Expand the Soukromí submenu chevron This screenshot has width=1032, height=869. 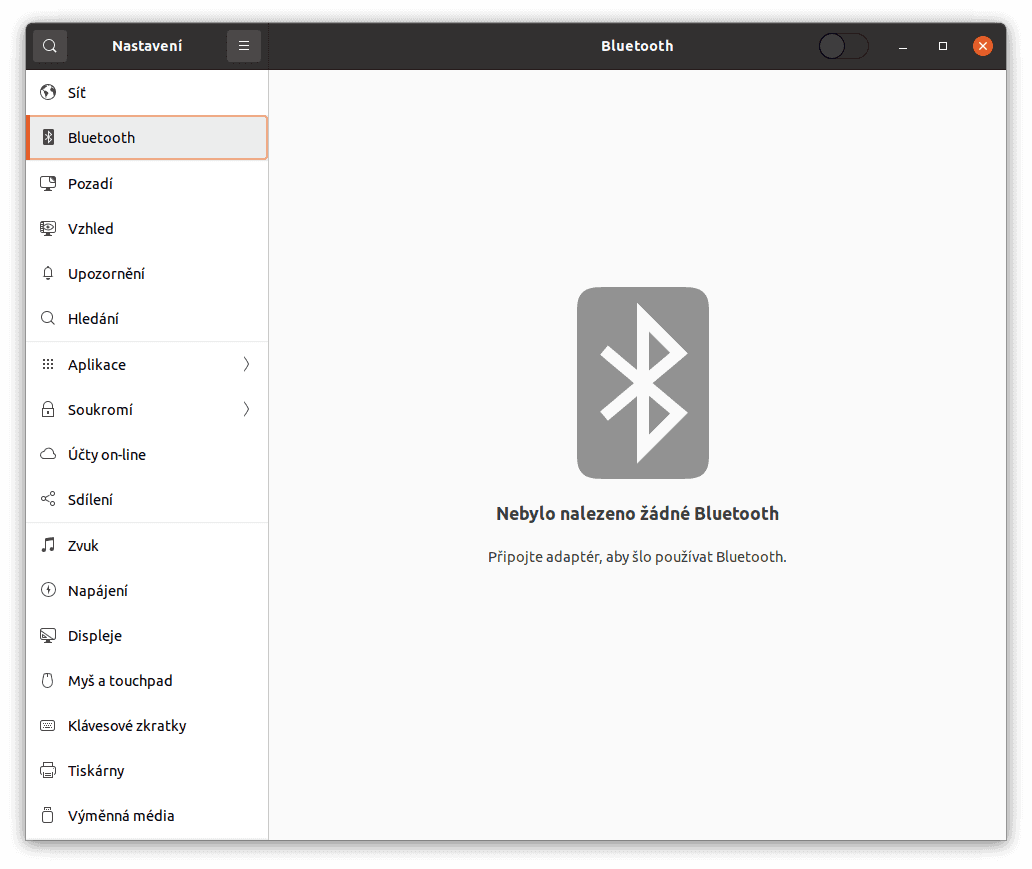[246, 409]
